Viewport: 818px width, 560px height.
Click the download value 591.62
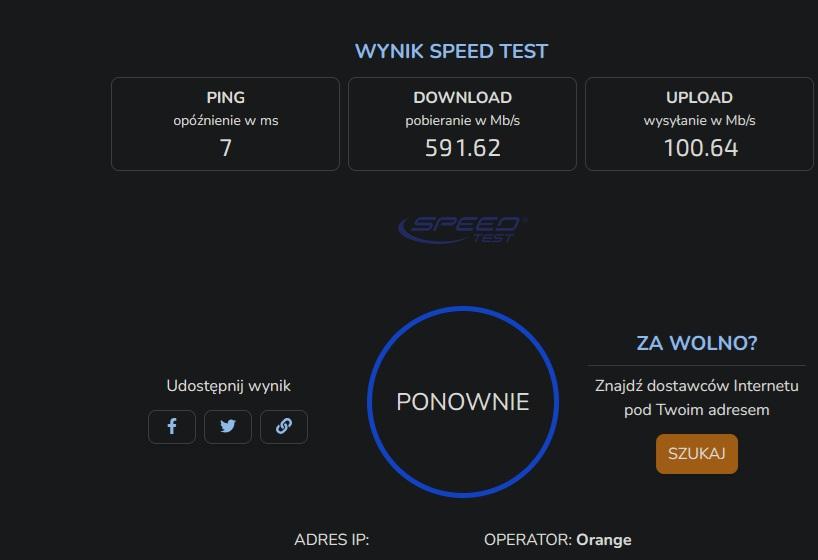point(462,148)
